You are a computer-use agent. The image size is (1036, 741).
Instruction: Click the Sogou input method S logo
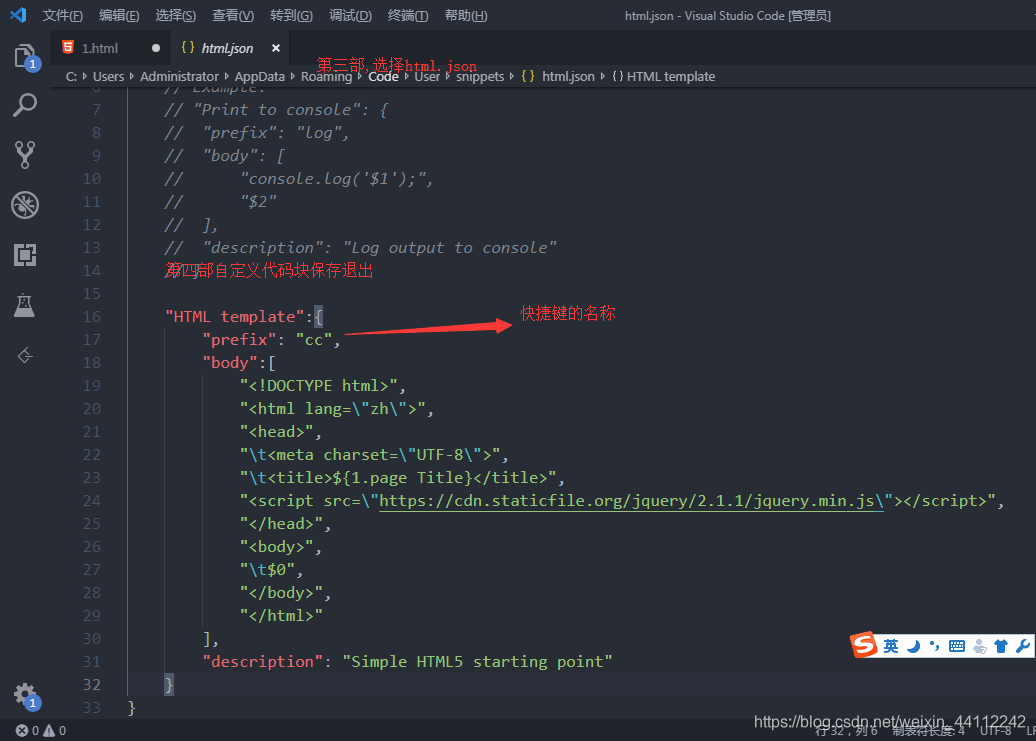pyautogui.click(x=864, y=645)
